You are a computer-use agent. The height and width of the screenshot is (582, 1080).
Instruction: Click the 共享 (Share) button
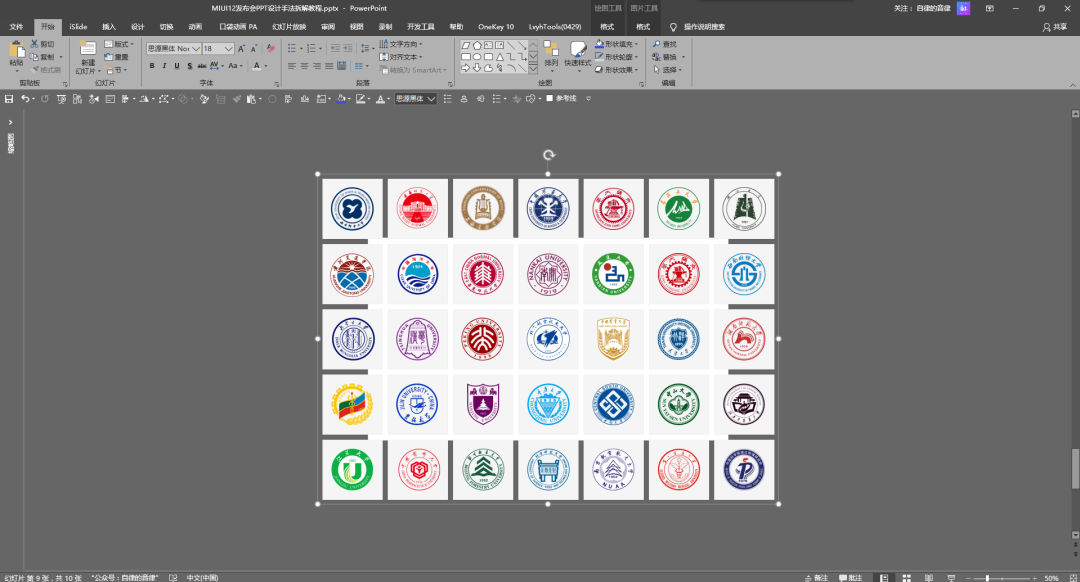click(x=1054, y=27)
